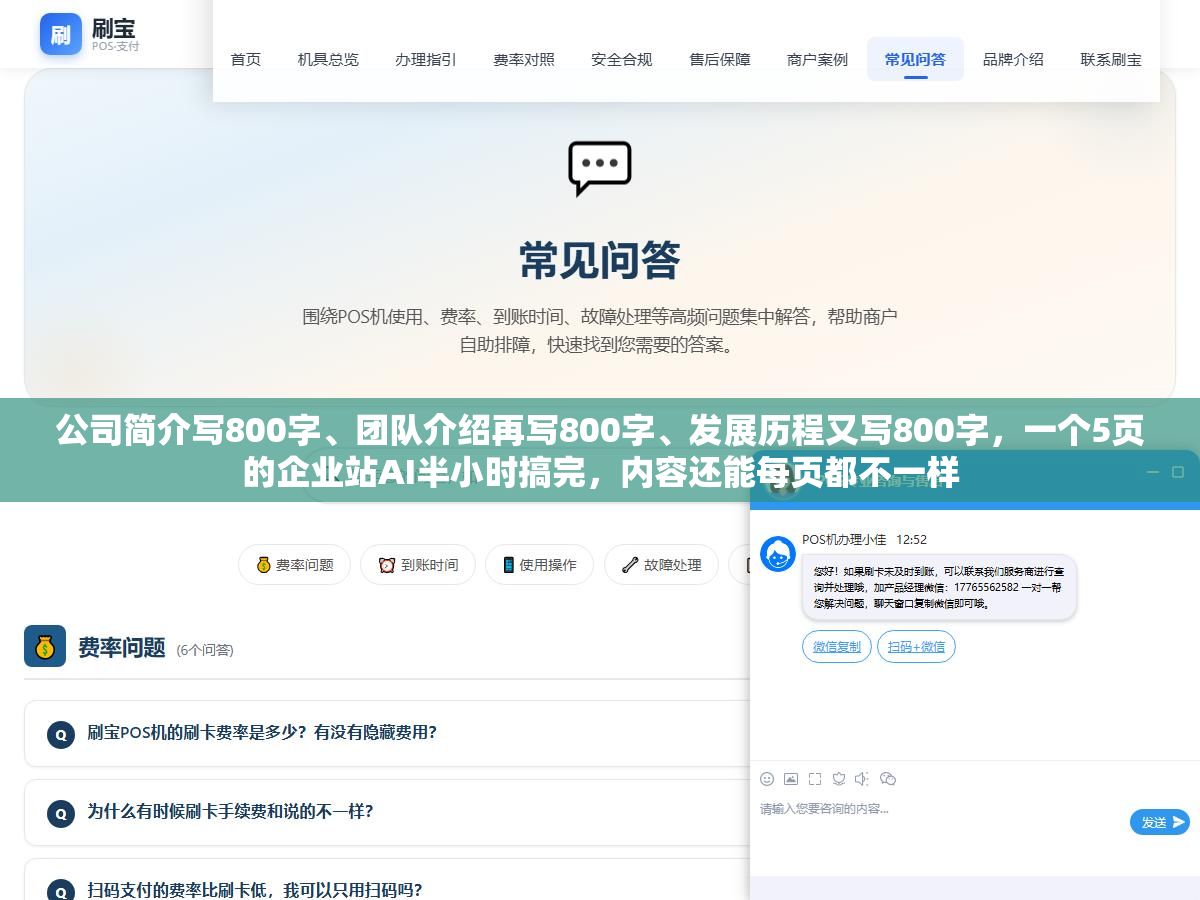Filter by 使用操作 category chip
The width and height of the screenshot is (1200, 900).
pos(539,565)
